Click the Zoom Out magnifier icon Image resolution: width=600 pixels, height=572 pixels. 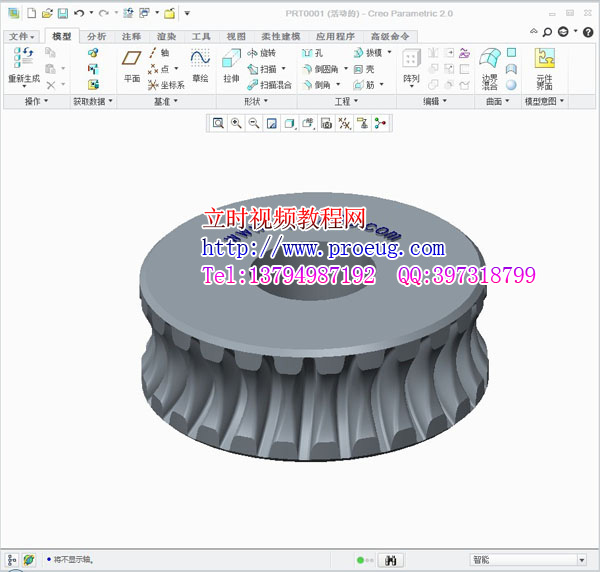254,123
